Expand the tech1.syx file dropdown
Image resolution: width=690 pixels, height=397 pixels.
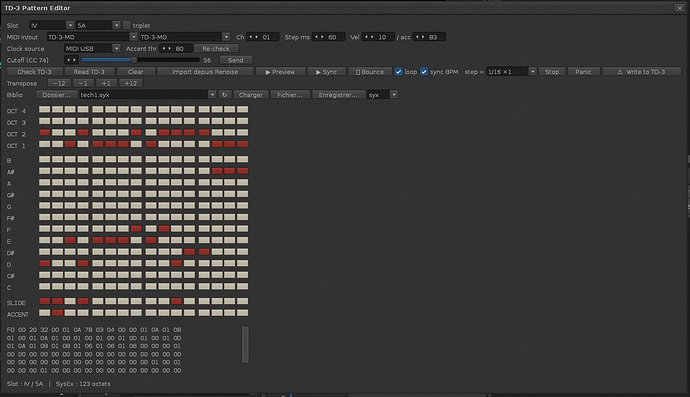coord(212,95)
